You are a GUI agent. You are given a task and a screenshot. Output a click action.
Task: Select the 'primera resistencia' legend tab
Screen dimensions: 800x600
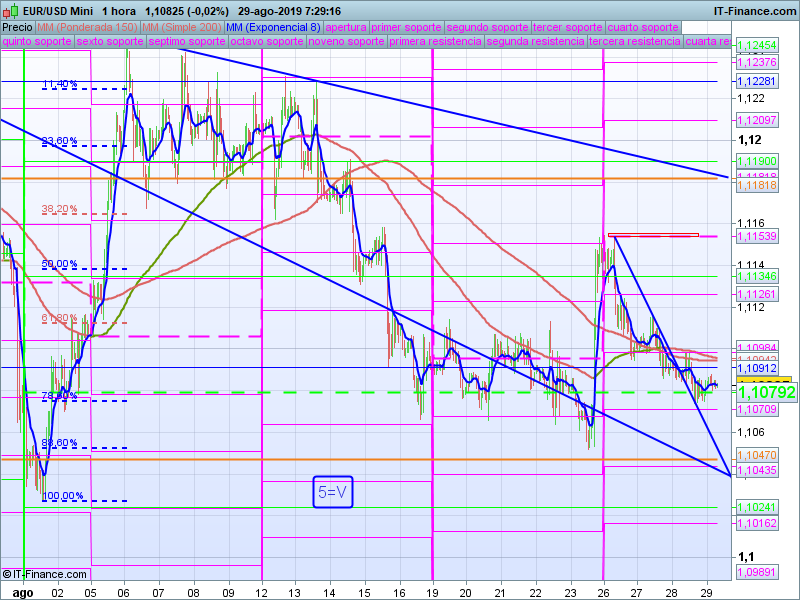click(x=435, y=42)
